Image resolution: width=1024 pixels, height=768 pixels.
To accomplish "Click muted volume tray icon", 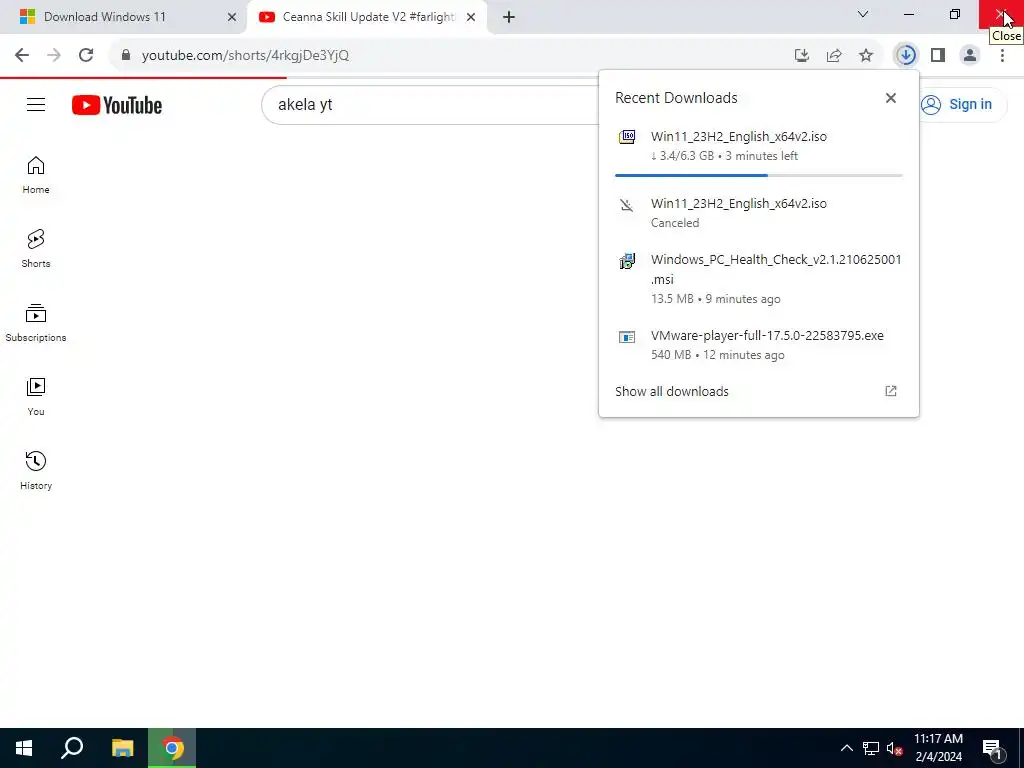I will [x=894, y=749].
